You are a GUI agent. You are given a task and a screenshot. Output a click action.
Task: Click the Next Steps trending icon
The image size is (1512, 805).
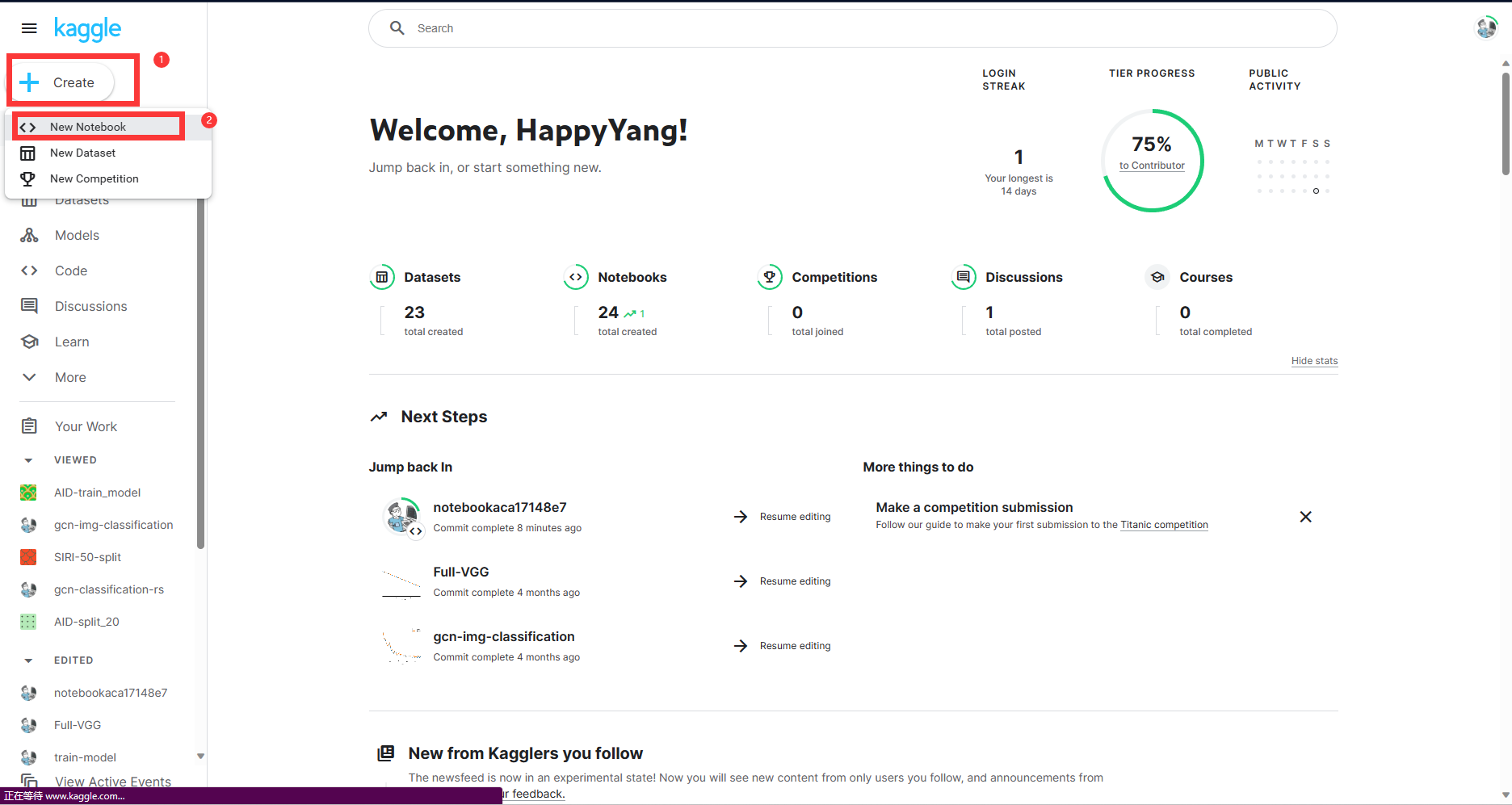(x=379, y=417)
